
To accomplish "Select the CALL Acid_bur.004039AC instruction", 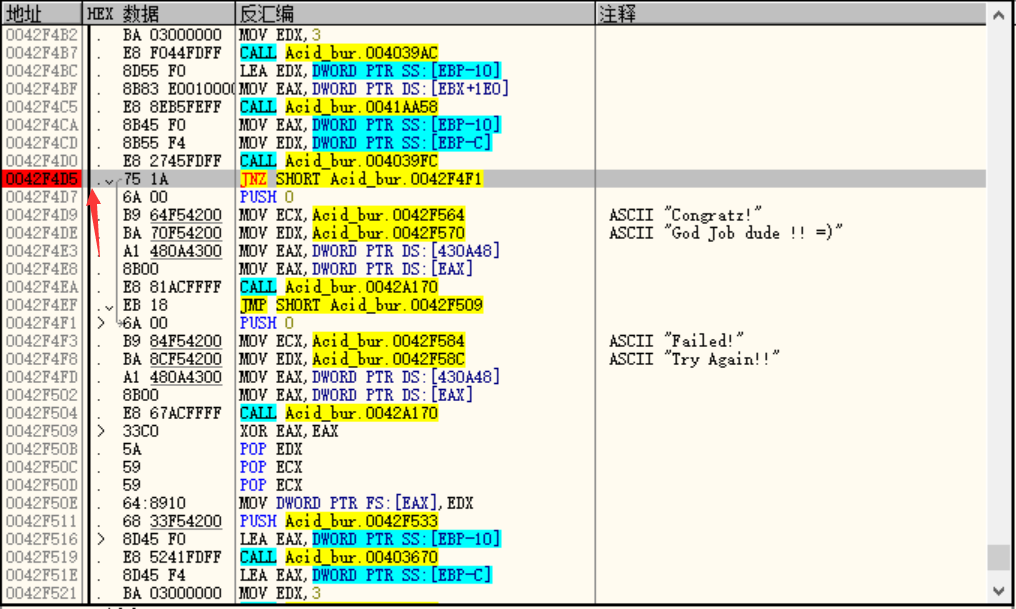I will [x=339, y=52].
